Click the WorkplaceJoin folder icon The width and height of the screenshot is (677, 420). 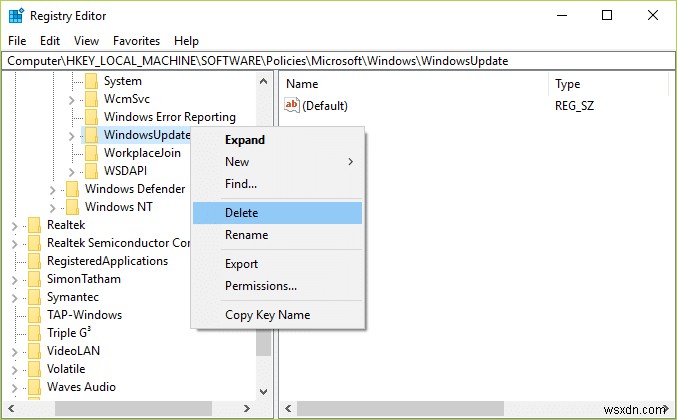[x=92, y=153]
